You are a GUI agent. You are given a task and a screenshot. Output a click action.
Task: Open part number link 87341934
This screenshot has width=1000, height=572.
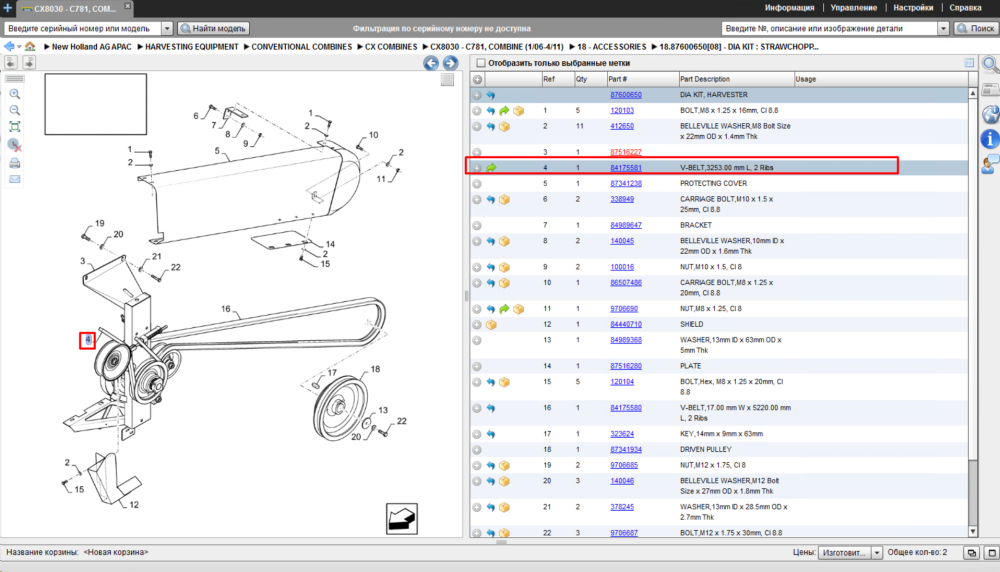[626, 450]
